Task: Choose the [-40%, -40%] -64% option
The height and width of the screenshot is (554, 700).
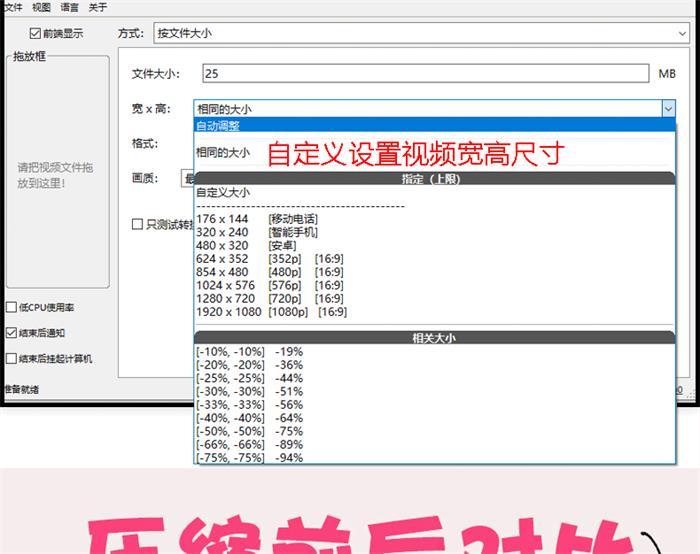Action: tap(435, 418)
